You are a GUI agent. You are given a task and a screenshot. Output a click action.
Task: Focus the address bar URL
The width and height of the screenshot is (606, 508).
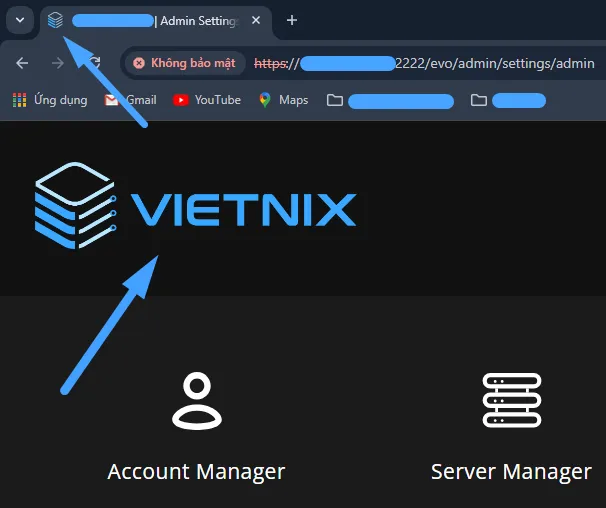point(424,63)
